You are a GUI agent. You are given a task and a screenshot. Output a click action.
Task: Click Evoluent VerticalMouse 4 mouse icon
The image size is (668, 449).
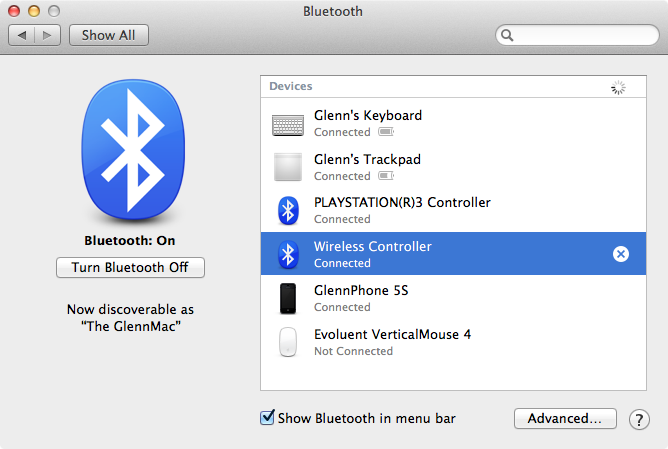point(288,342)
